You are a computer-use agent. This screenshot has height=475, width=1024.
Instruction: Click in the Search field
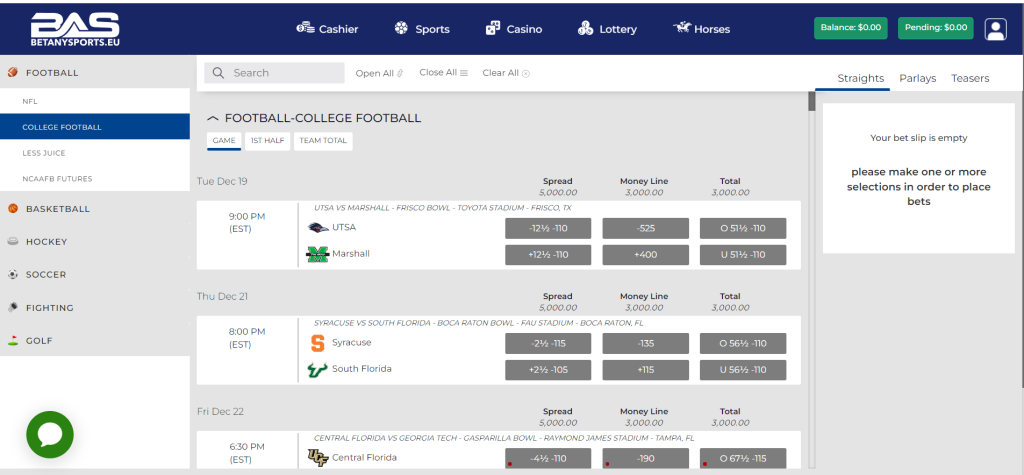(274, 73)
